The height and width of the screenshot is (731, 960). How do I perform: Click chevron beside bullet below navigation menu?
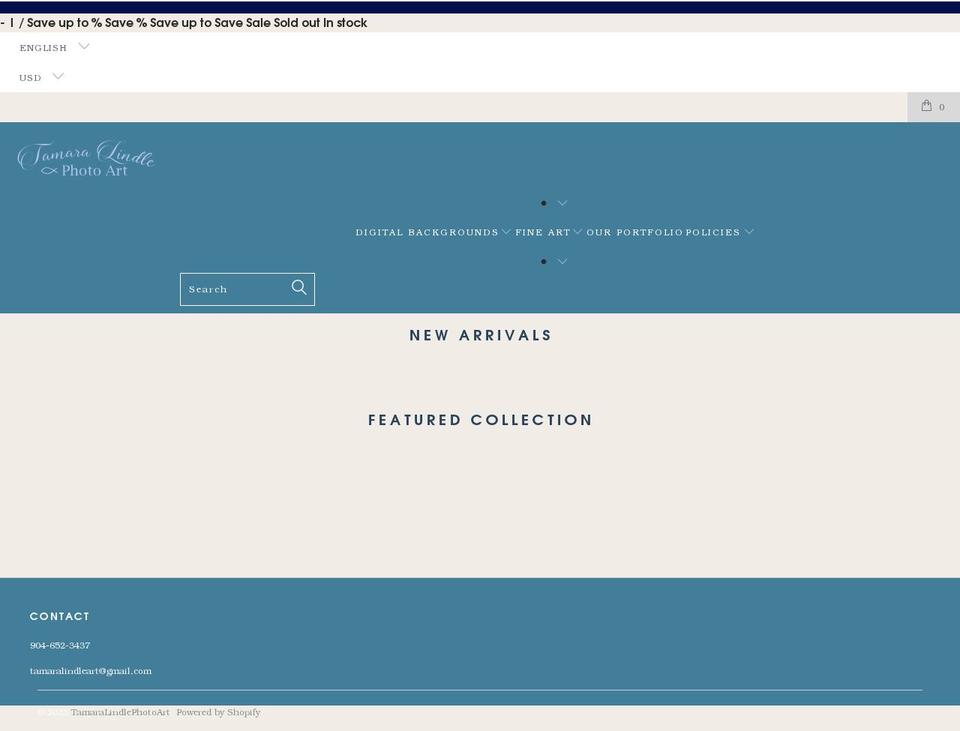coord(562,261)
